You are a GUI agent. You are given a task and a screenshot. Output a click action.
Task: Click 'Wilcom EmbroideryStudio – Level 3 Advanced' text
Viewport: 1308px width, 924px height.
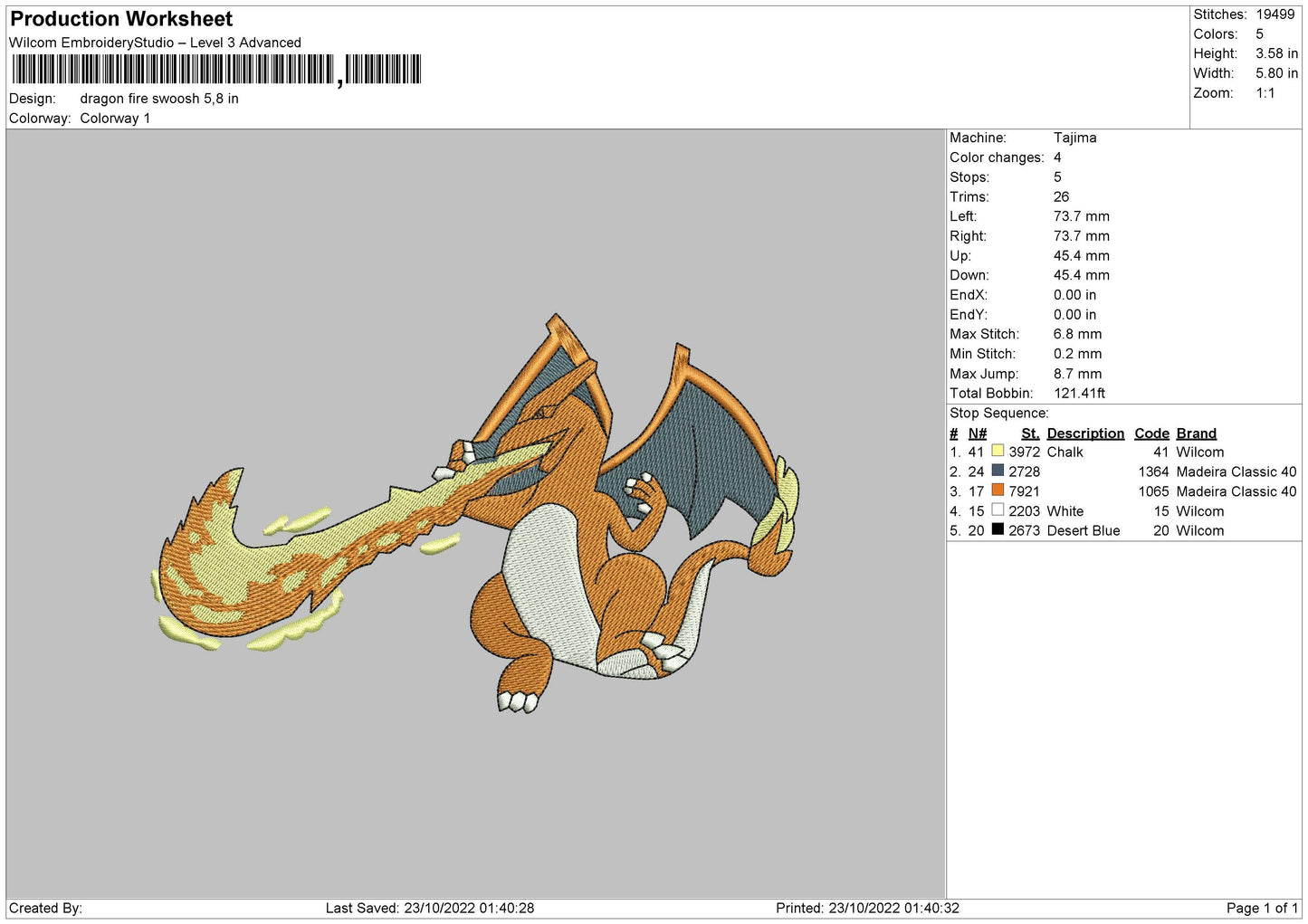pyautogui.click(x=155, y=43)
